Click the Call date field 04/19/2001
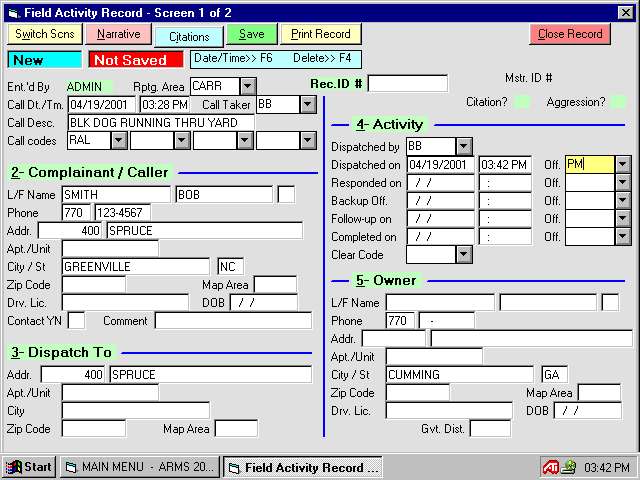640x480 pixels. coord(101,104)
